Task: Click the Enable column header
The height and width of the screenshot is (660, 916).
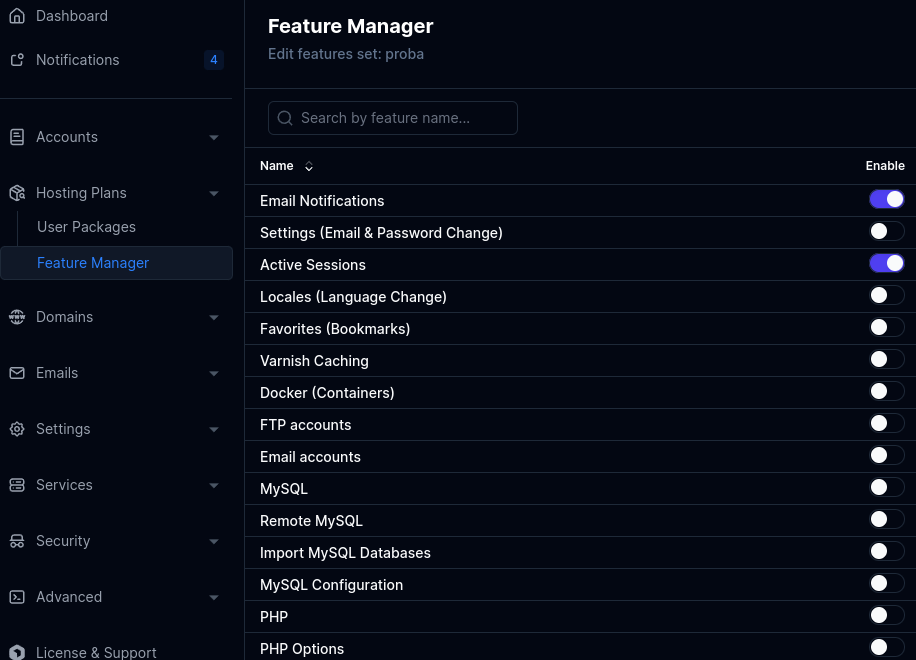Action: click(x=884, y=166)
